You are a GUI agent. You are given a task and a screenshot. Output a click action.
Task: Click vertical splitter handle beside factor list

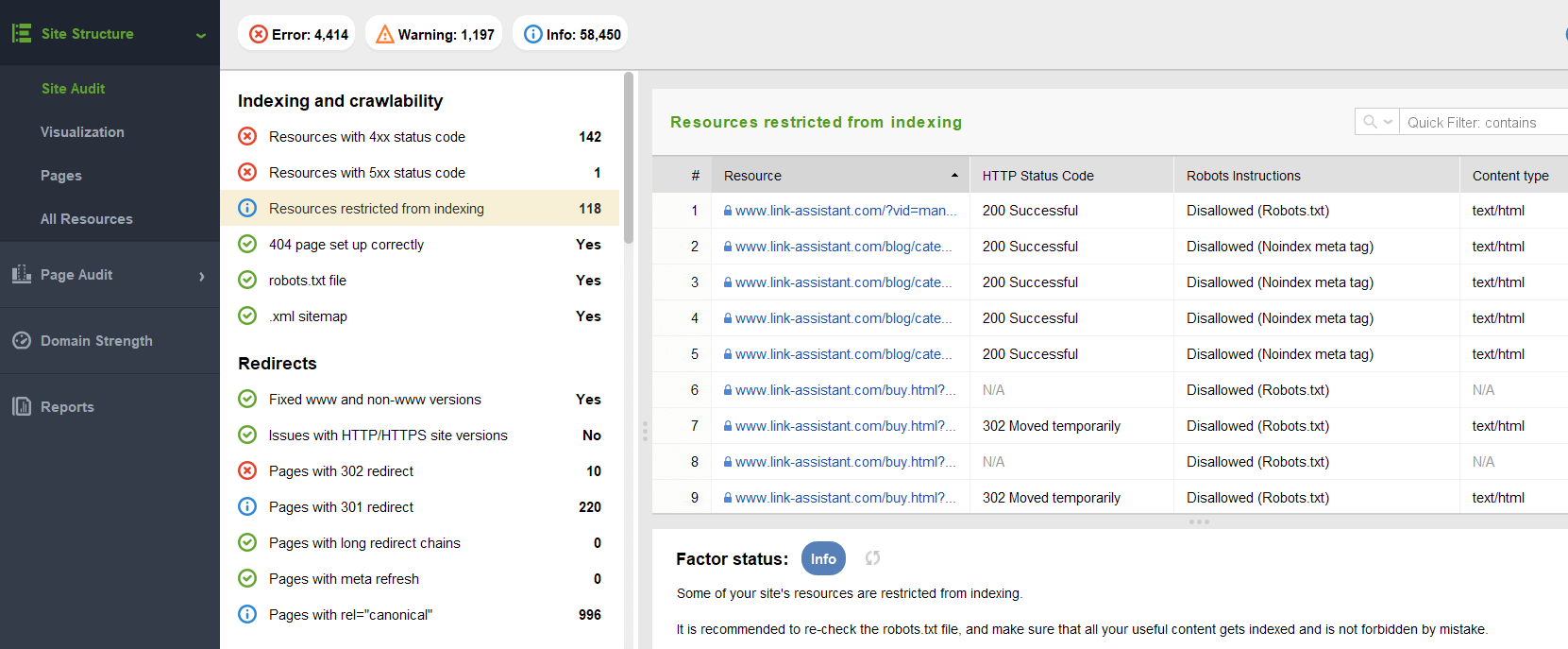(645, 432)
